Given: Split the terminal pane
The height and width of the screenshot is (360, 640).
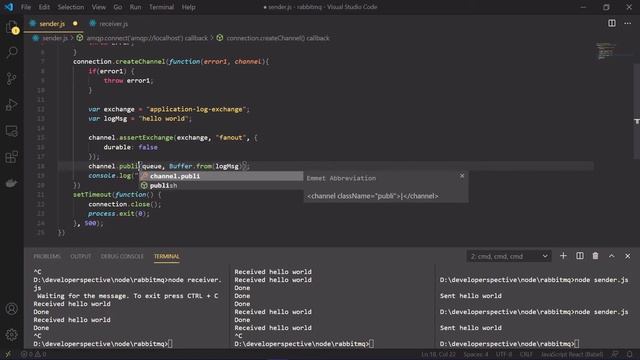Looking at the screenshot, I should [x=580, y=256].
